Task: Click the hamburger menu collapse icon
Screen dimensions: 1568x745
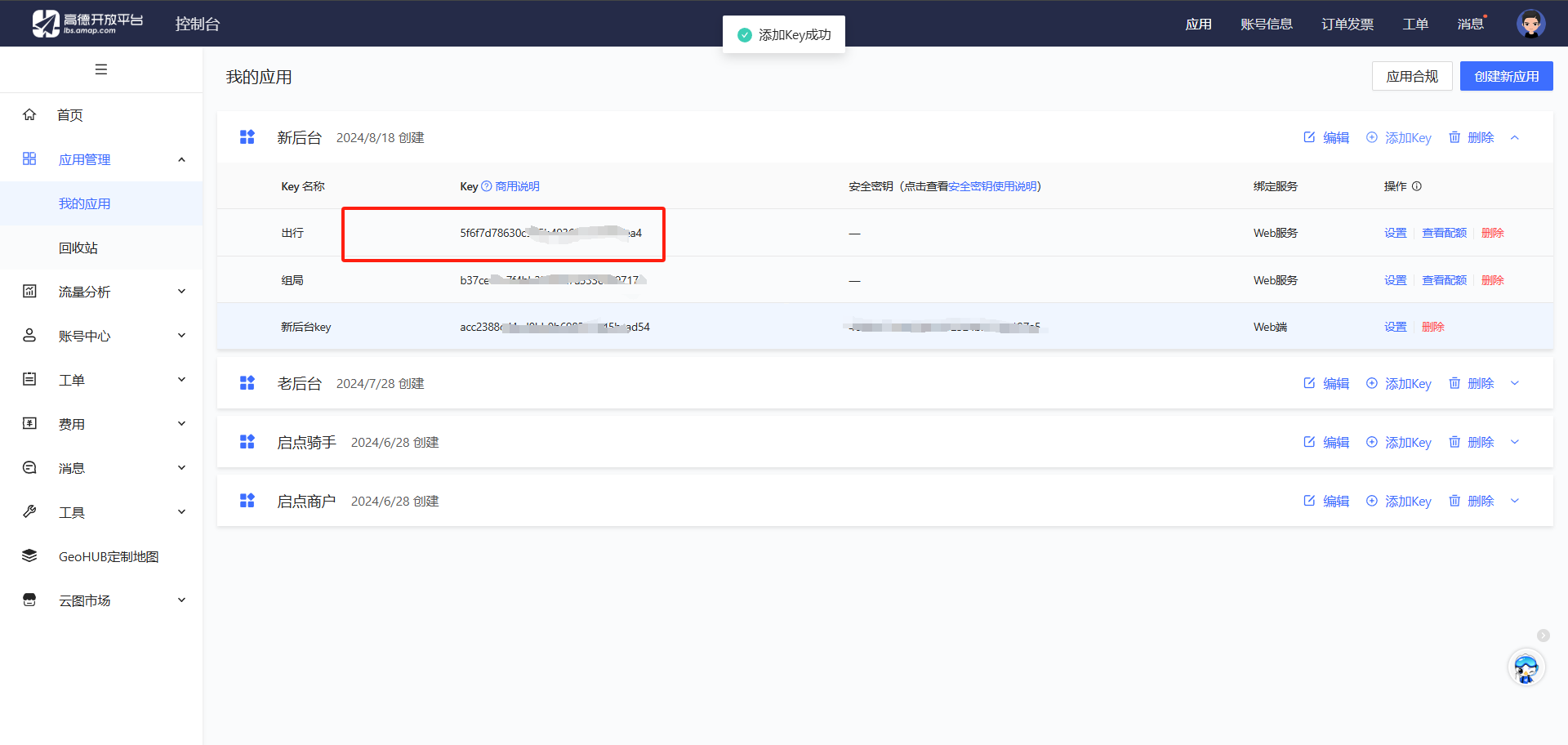Action: click(x=101, y=69)
